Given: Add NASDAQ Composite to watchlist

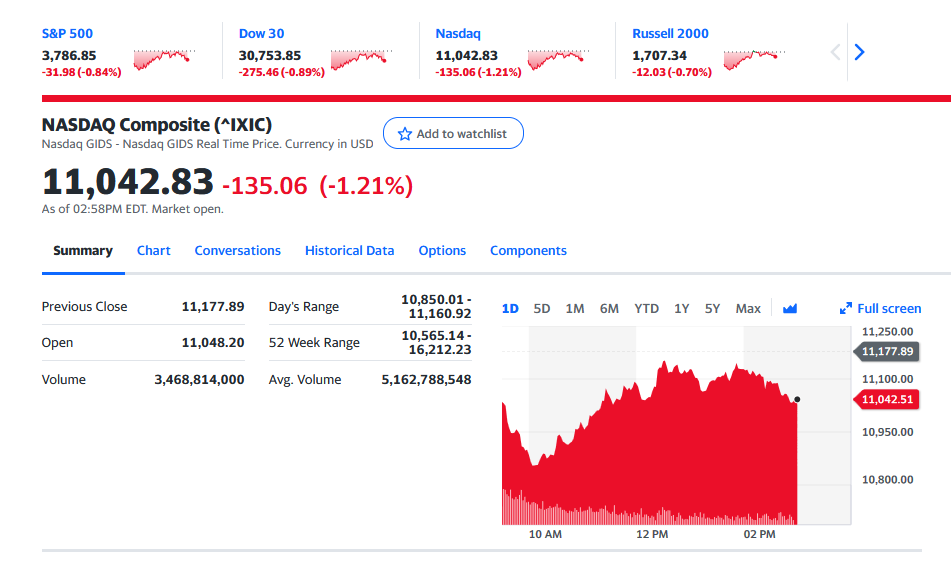Looking at the screenshot, I should point(453,133).
